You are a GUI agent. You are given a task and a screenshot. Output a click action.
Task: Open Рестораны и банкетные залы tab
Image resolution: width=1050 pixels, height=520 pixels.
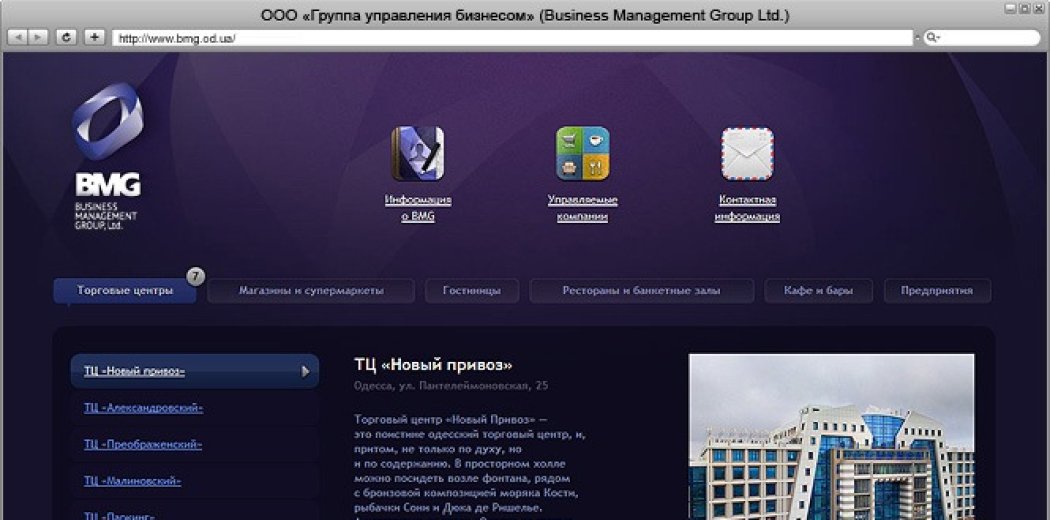pyautogui.click(x=641, y=291)
